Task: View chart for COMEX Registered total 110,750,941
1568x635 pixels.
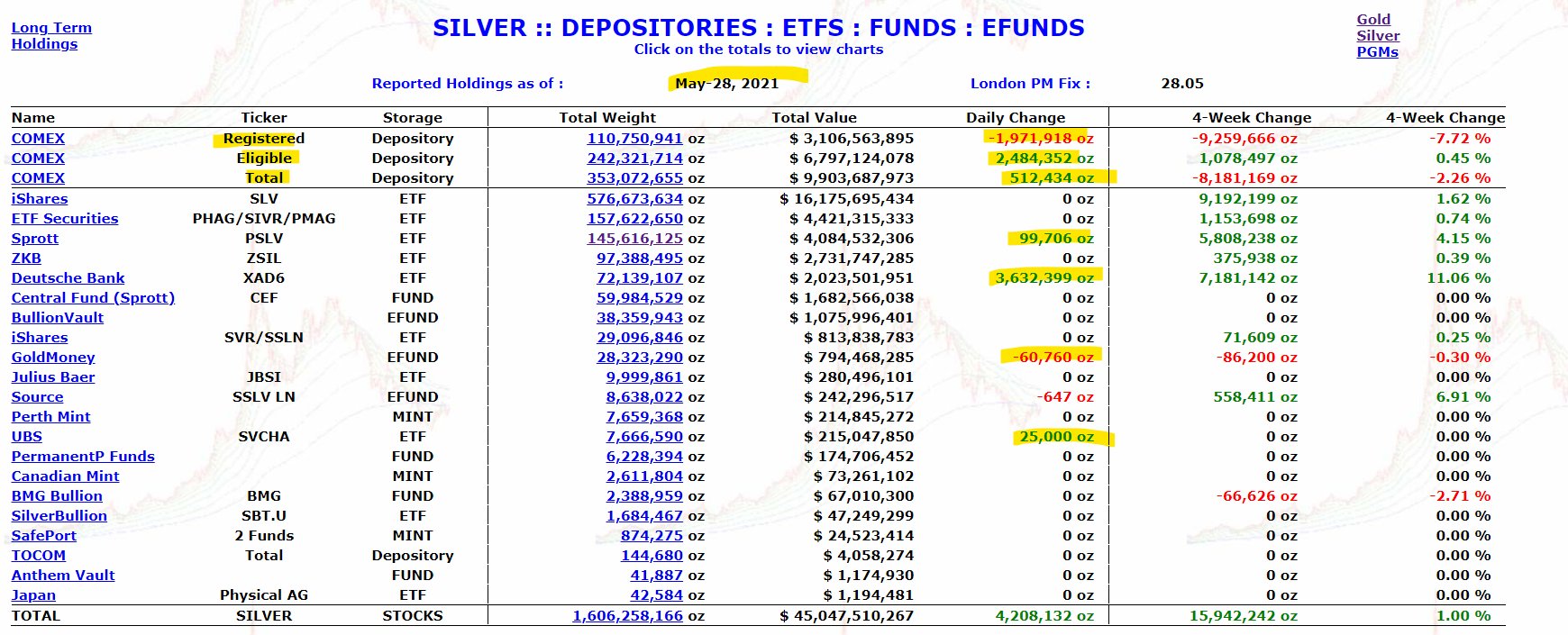Action: pyautogui.click(x=635, y=139)
